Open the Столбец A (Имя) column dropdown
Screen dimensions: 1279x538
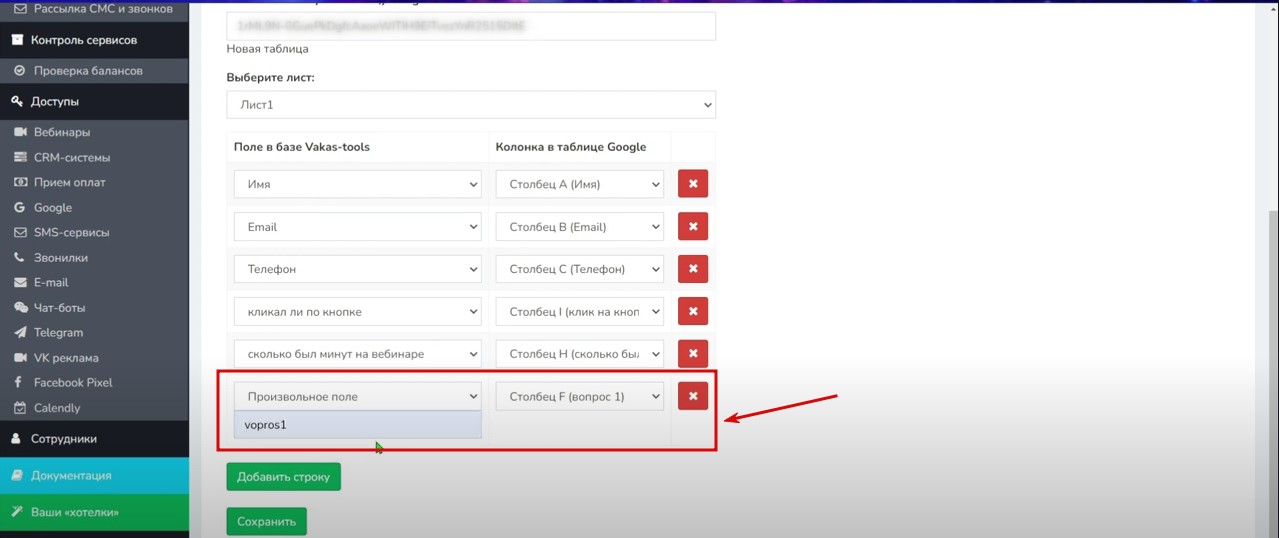coord(579,185)
